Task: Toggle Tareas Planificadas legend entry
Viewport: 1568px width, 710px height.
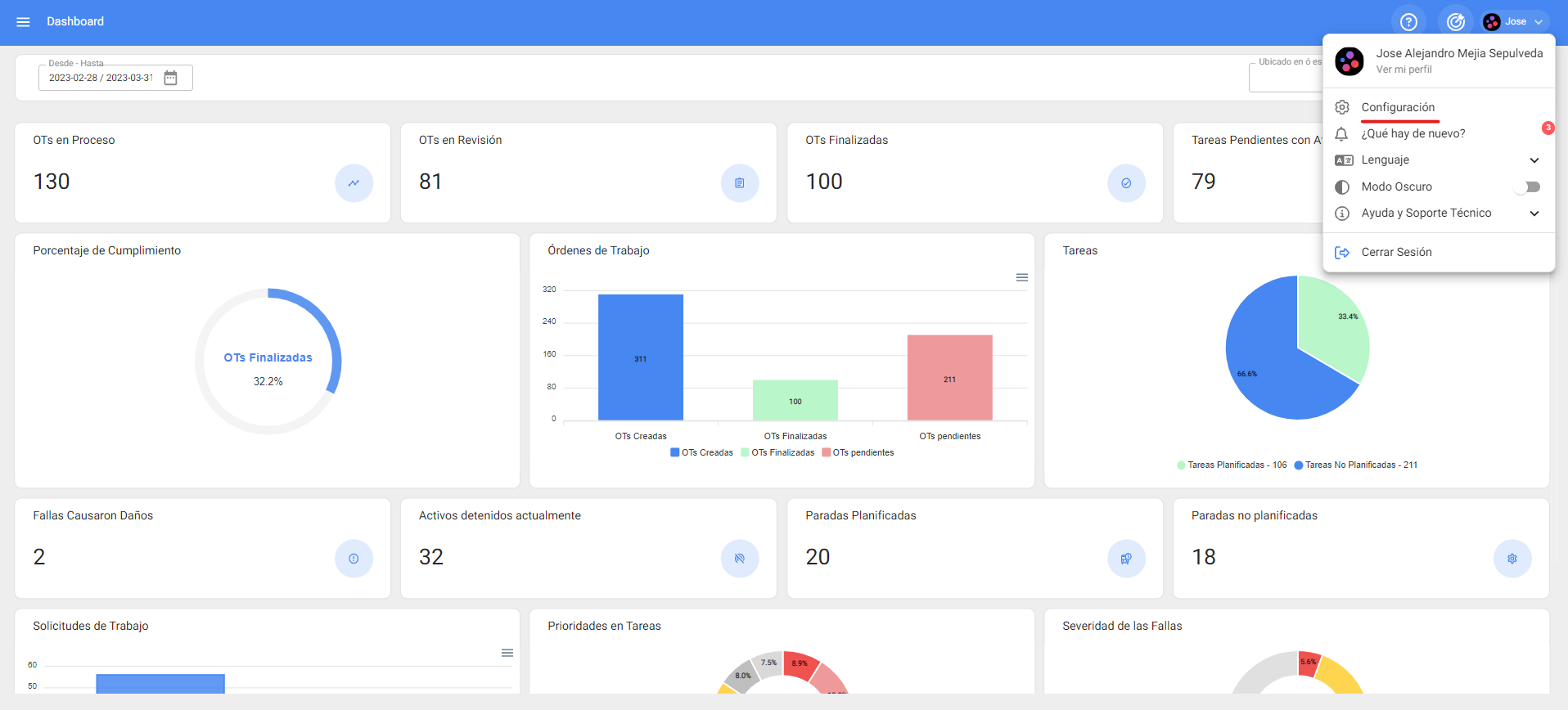Action: pyautogui.click(x=1232, y=465)
